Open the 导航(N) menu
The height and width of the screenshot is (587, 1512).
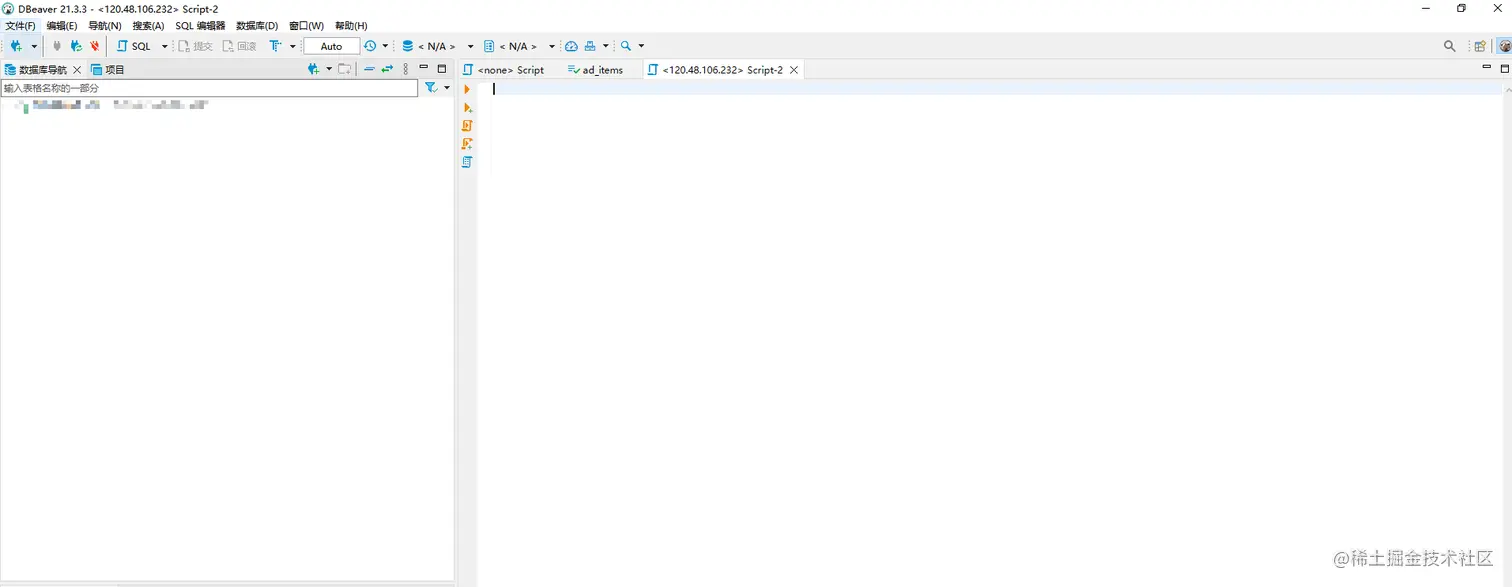(x=105, y=26)
